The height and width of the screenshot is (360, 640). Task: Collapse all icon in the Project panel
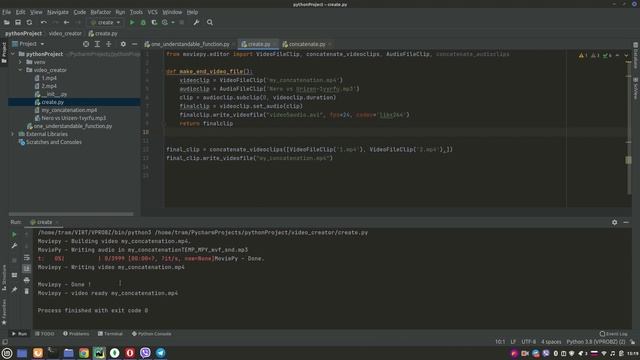[x=109, y=44]
